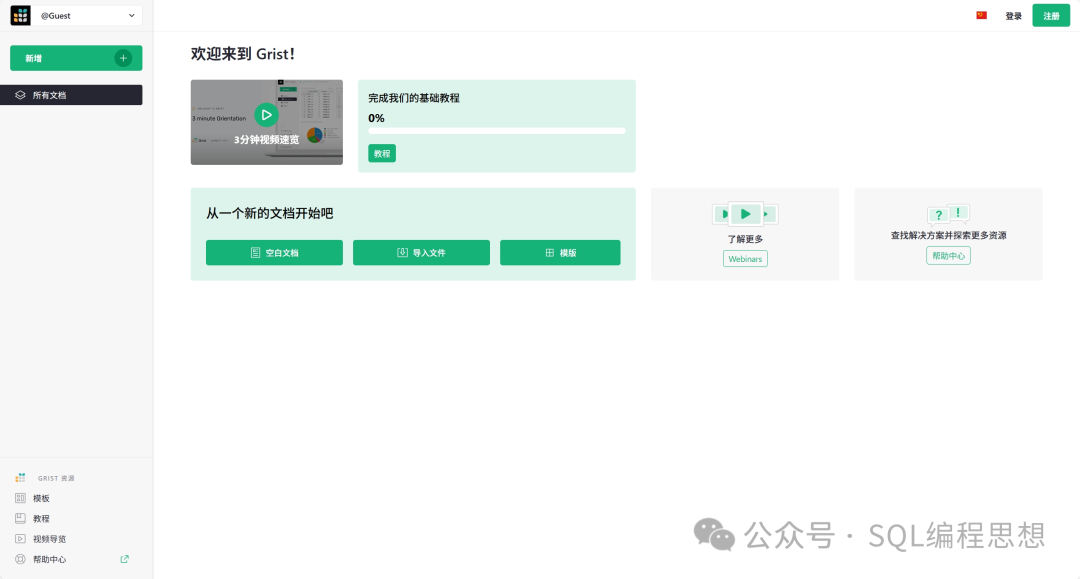Click the help center question mark illustration
This screenshot has height=579, width=1080.
(x=947, y=213)
